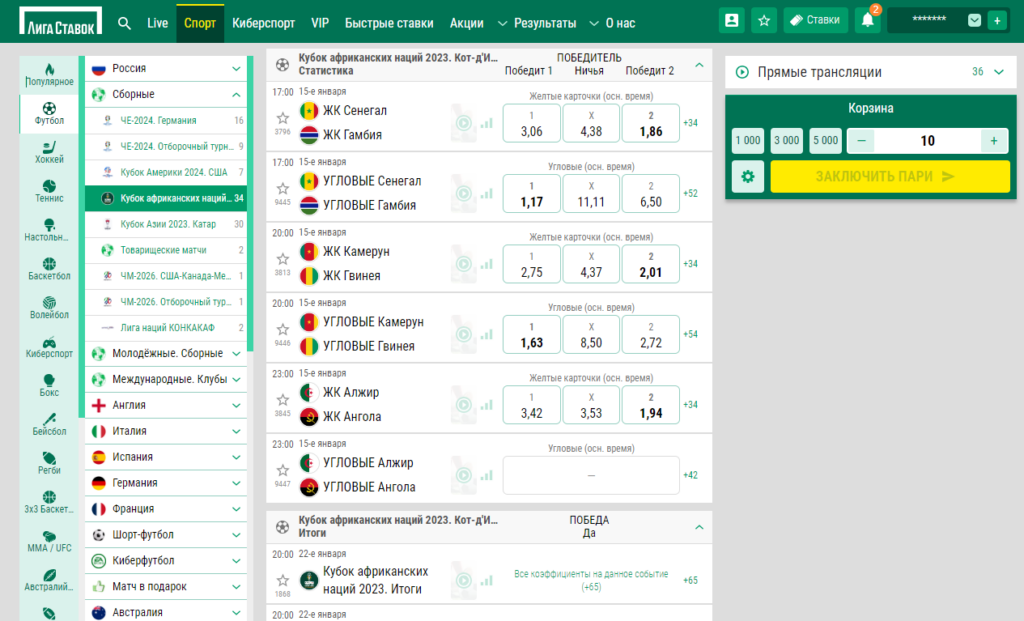
Task: Select Бокс sport icon
Action: click(x=49, y=385)
